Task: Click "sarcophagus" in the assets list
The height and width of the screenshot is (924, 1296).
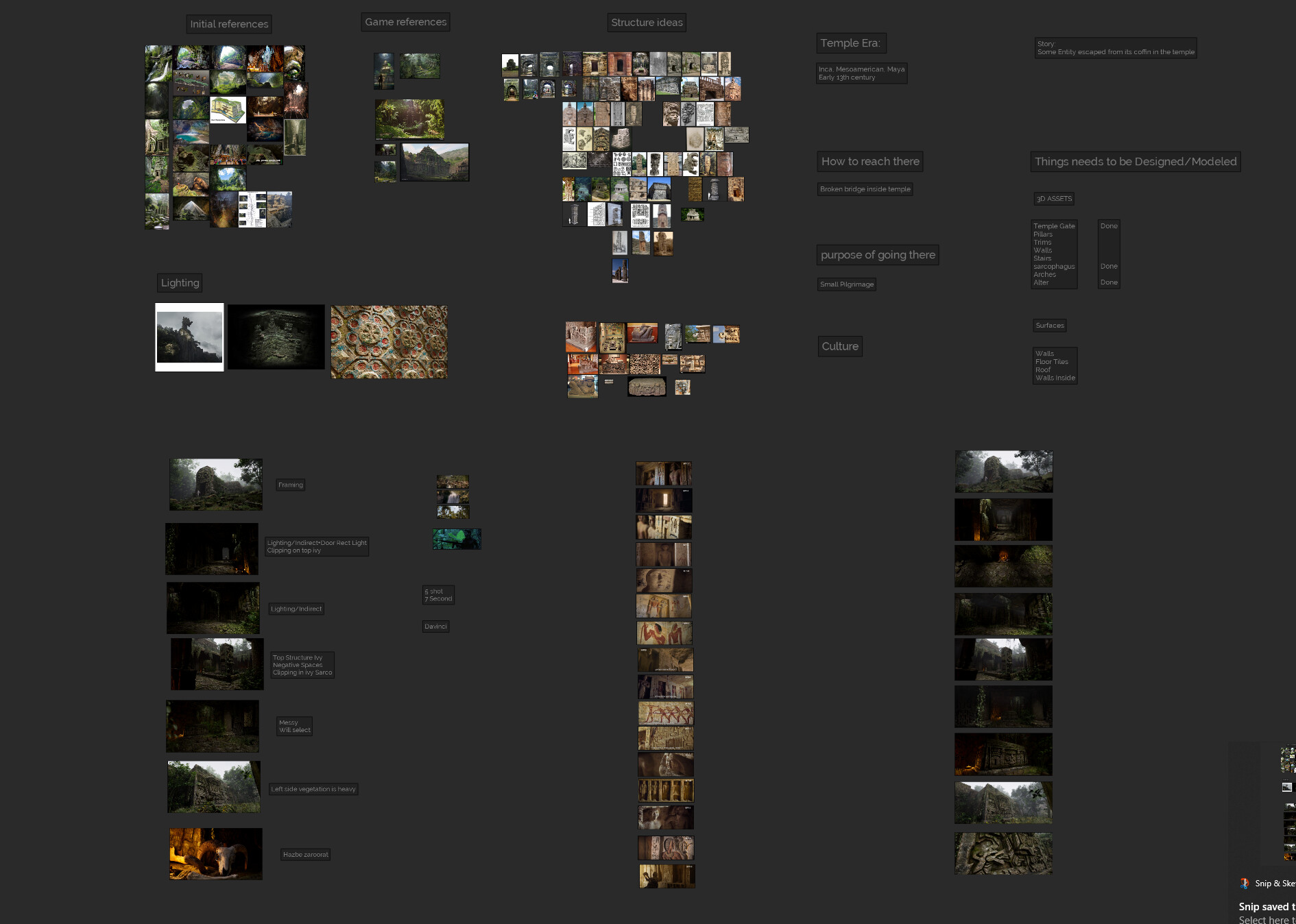Action: click(x=1054, y=267)
